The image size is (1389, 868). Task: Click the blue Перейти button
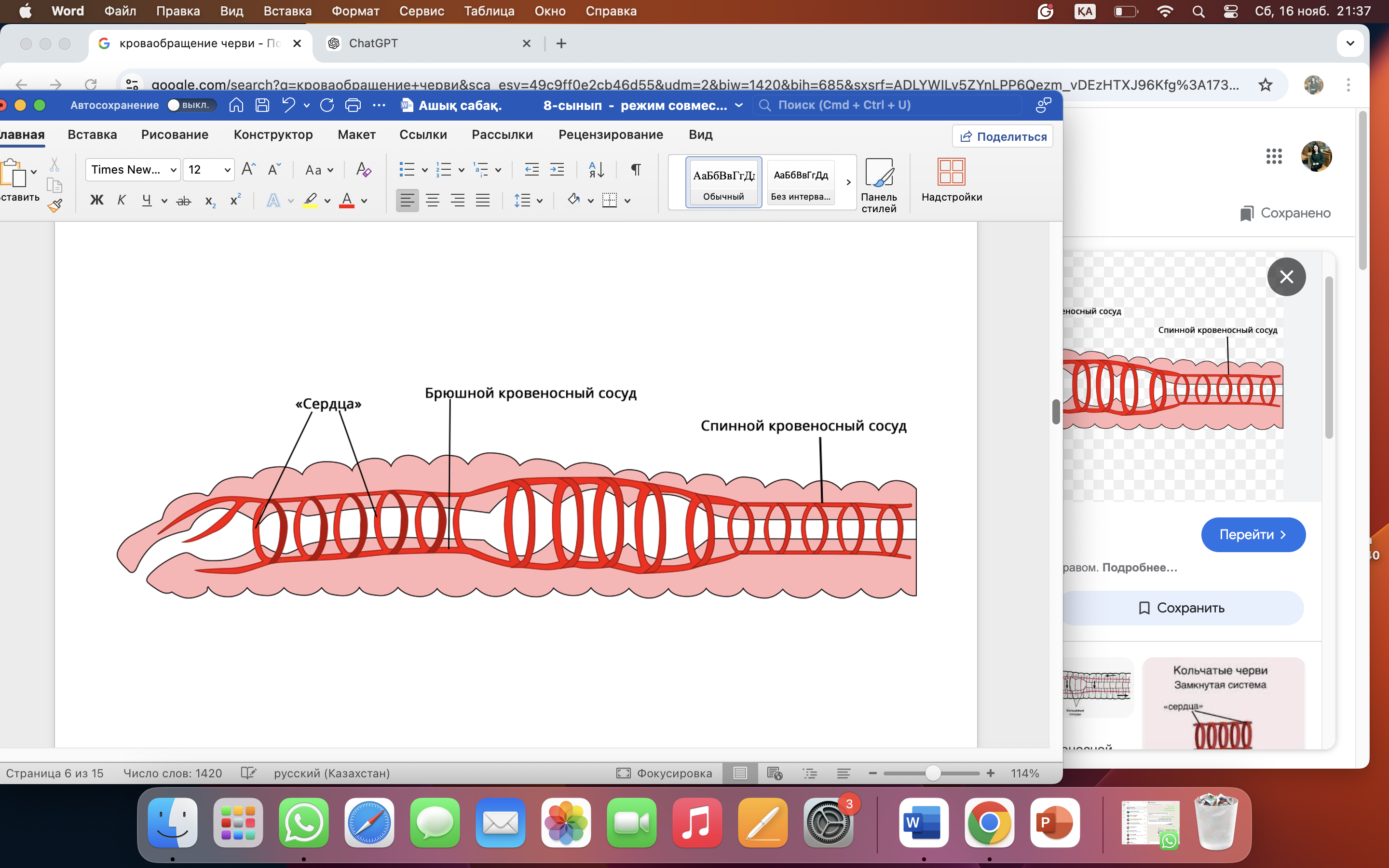point(1253,534)
